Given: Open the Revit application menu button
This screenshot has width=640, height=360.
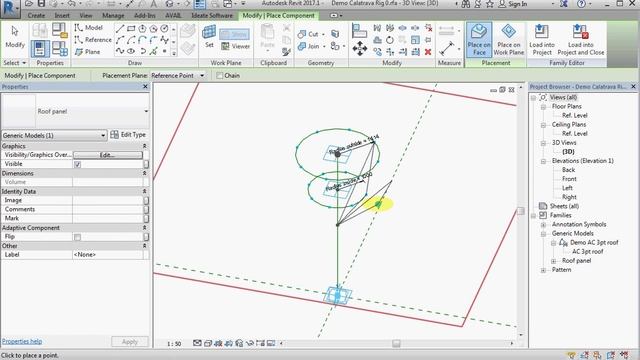Looking at the screenshot, I should 10,9.
